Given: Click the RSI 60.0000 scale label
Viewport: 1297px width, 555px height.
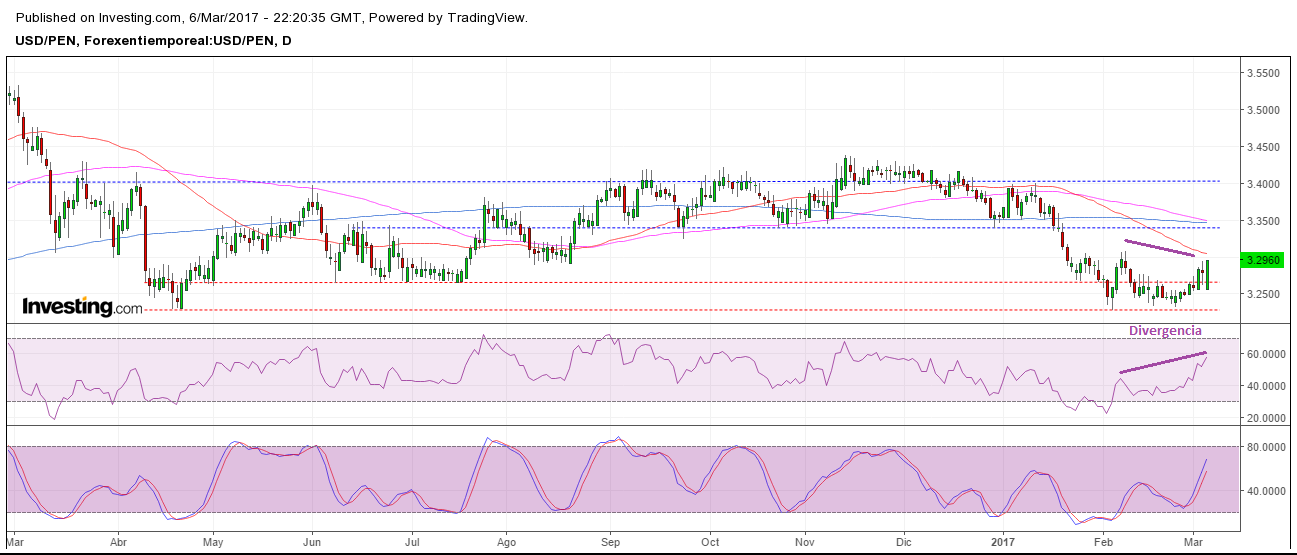Looking at the screenshot, I should (x=1264, y=354).
